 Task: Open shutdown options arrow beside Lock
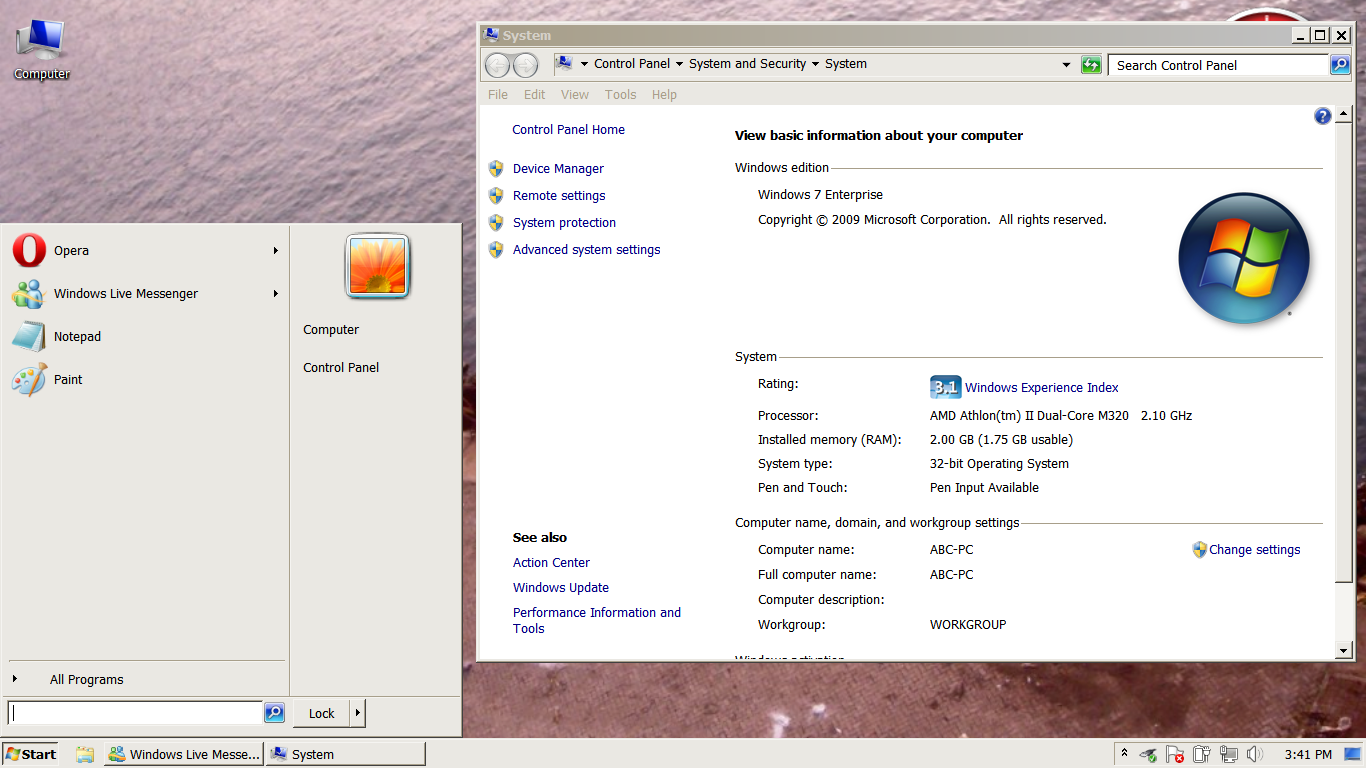[358, 713]
